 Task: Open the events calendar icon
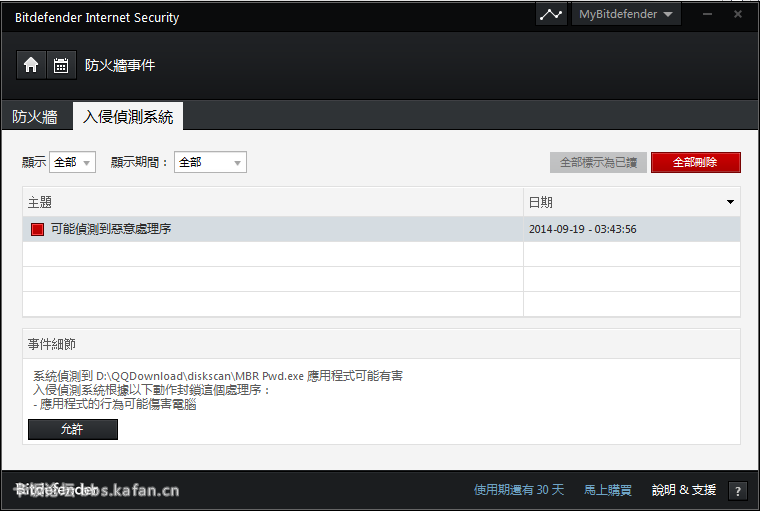point(61,65)
